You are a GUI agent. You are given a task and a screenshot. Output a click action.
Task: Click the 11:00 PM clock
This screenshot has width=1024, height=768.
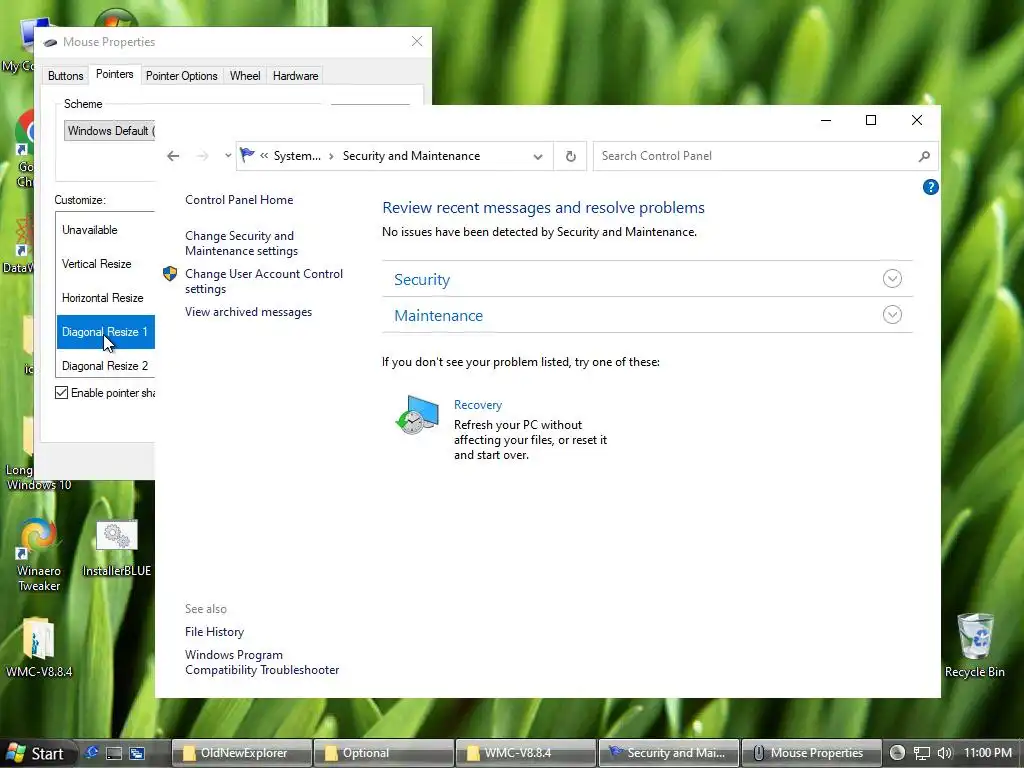[987, 753]
